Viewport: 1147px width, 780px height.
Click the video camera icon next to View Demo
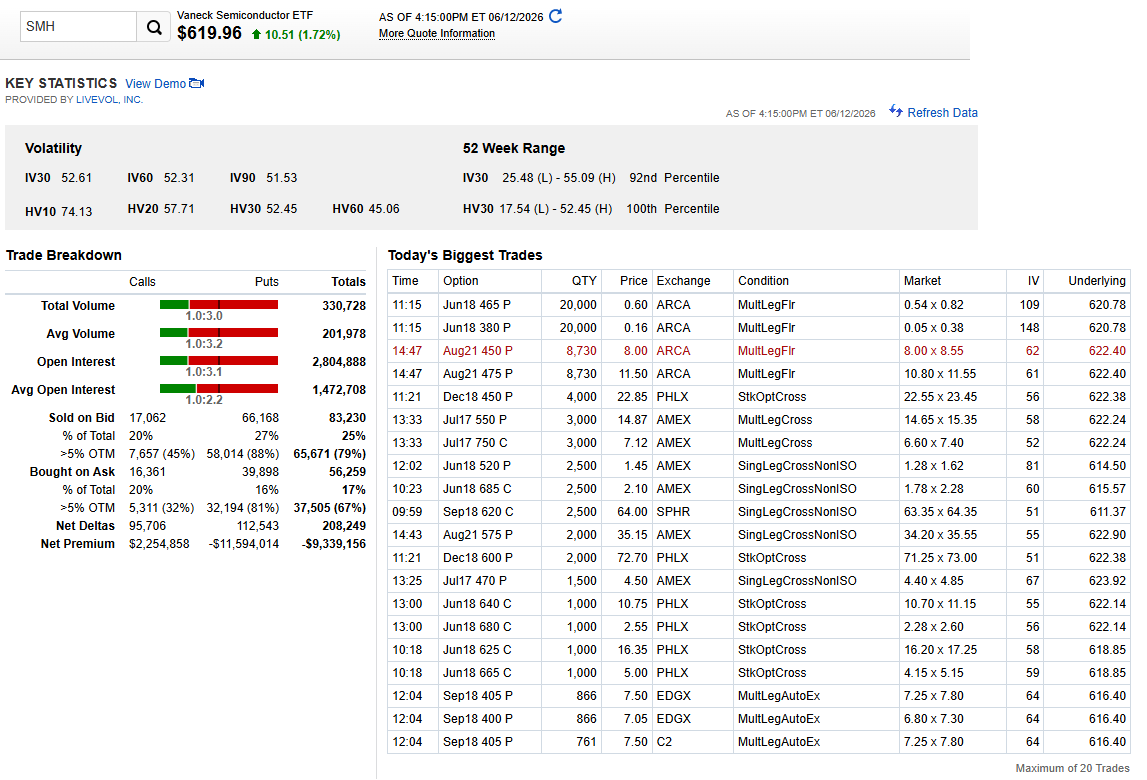pyautogui.click(x=196, y=83)
